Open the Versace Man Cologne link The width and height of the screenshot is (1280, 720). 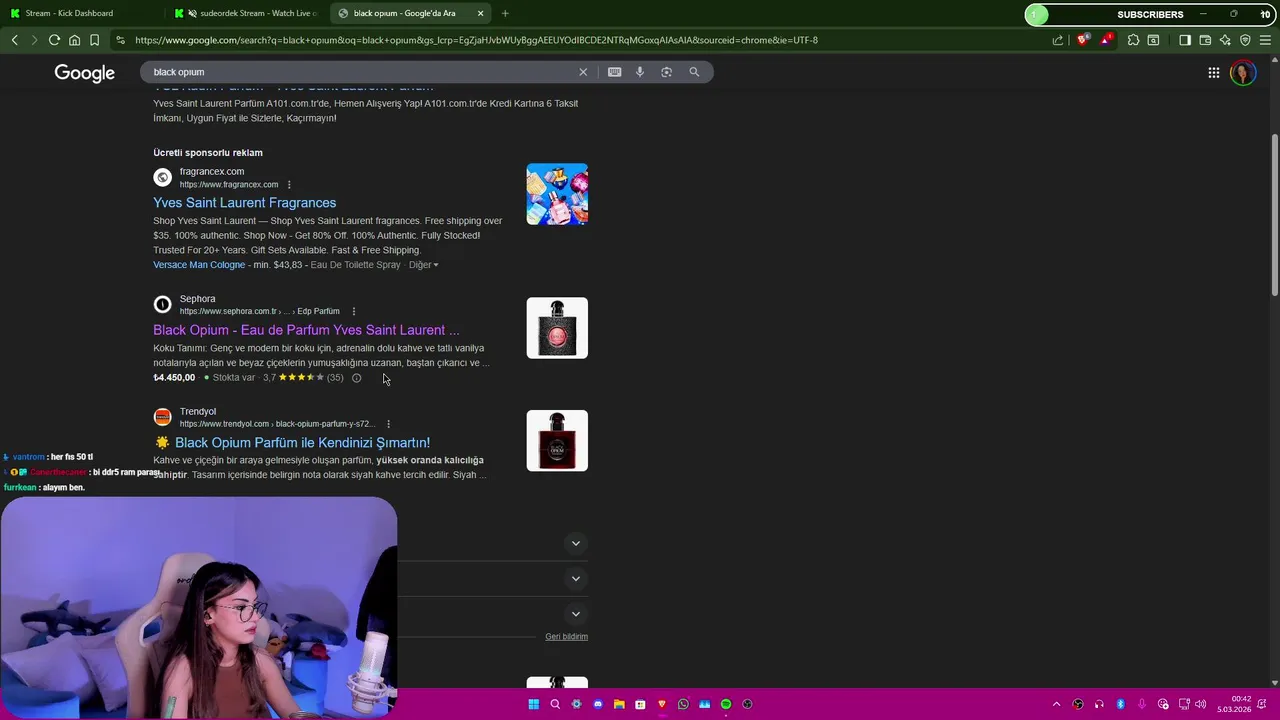click(199, 265)
